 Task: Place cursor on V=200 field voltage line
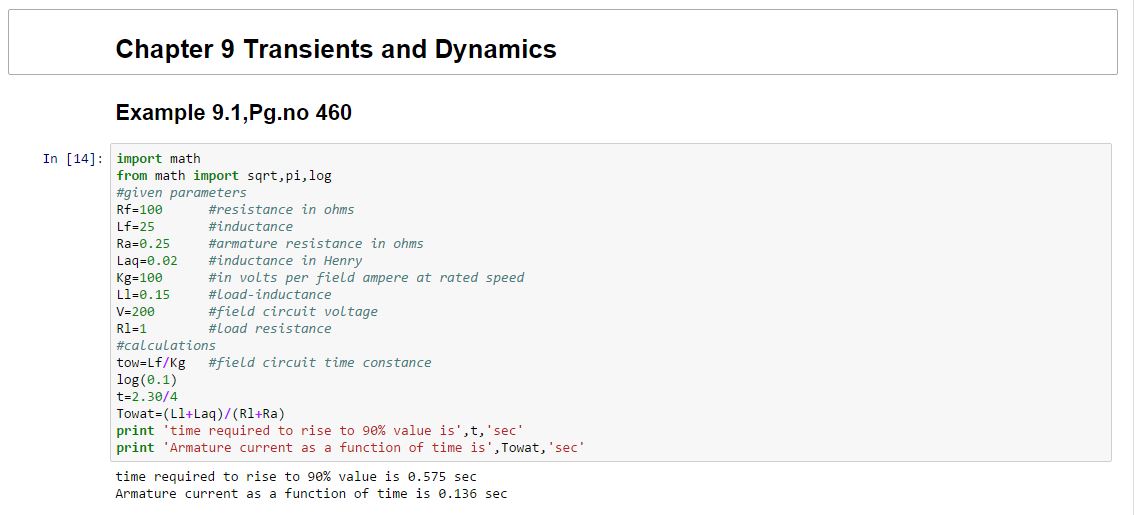pos(246,312)
